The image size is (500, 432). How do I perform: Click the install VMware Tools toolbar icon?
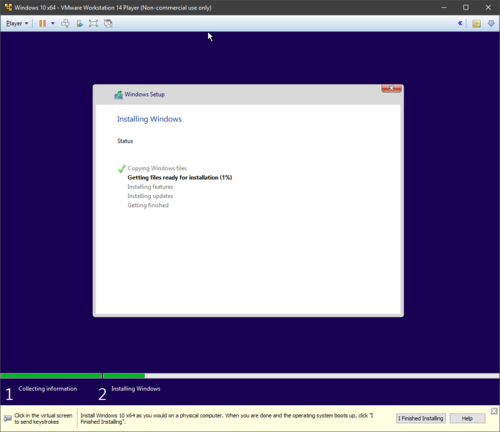[x=79, y=23]
